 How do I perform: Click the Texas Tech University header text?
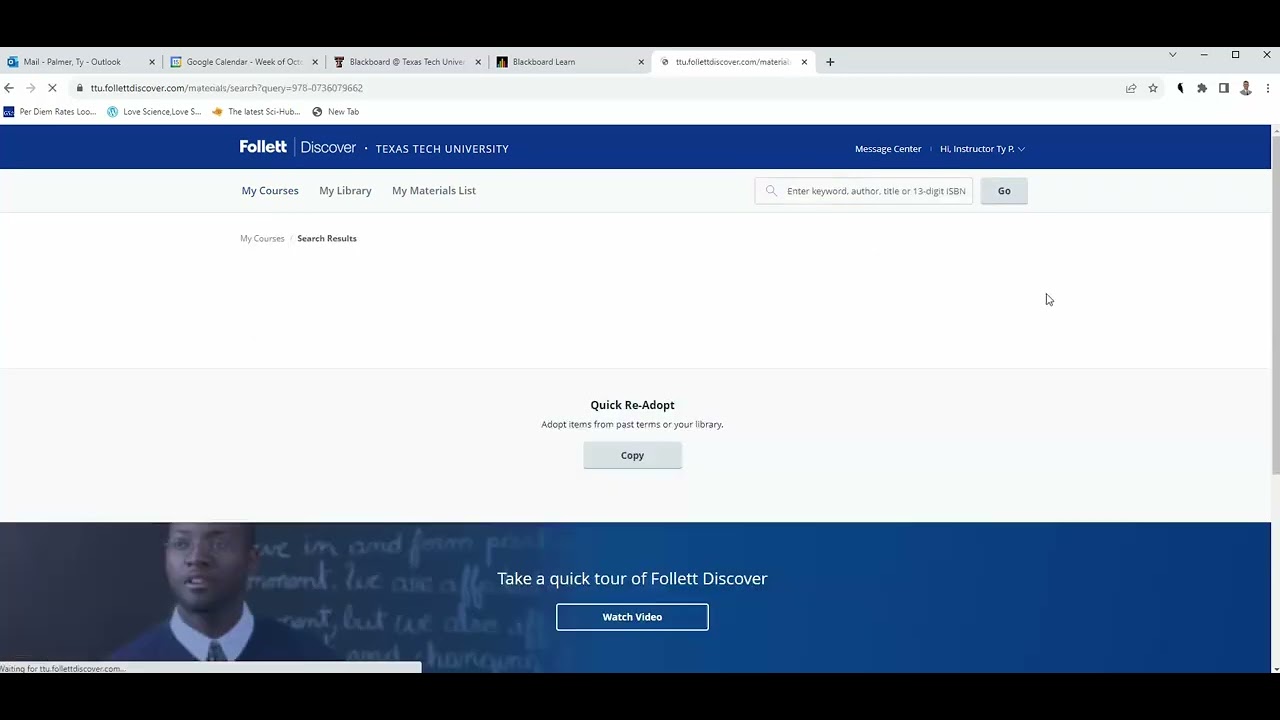tap(442, 149)
